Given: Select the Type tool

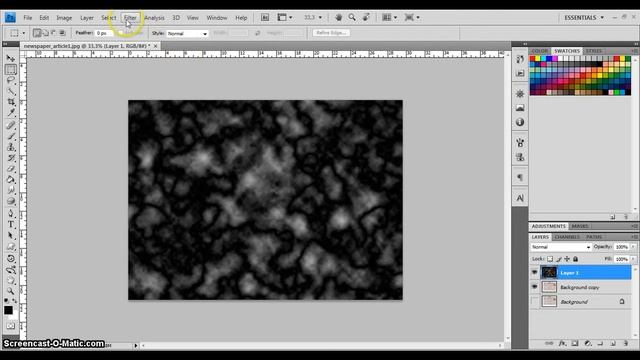Looking at the screenshot, I should pyautogui.click(x=11, y=224).
